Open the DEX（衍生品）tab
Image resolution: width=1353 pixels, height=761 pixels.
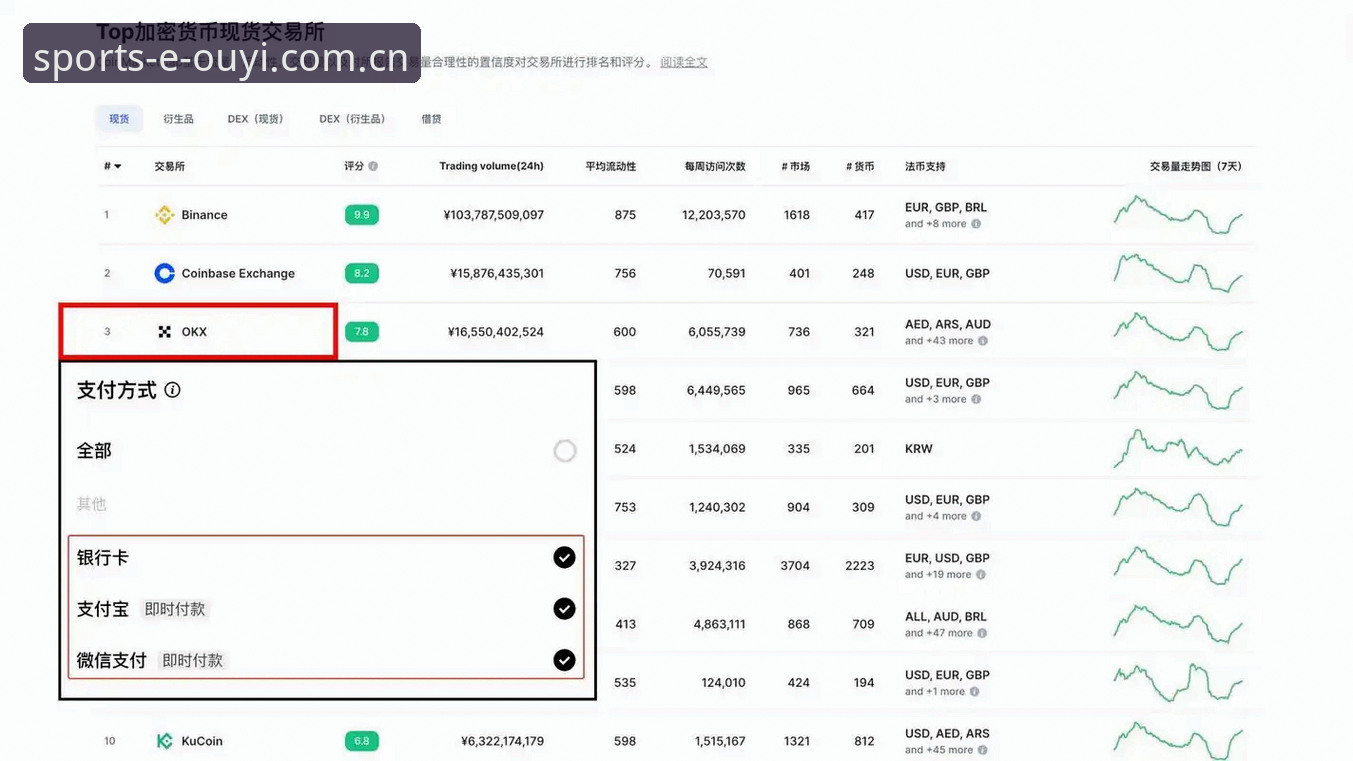click(353, 119)
